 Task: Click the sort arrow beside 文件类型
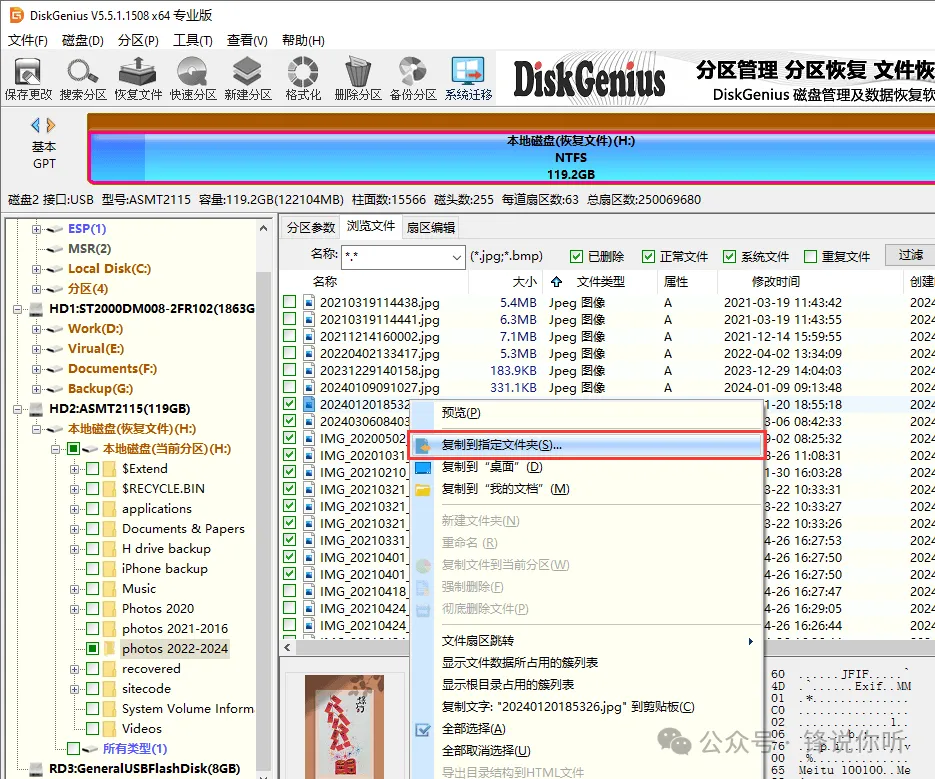(x=556, y=282)
